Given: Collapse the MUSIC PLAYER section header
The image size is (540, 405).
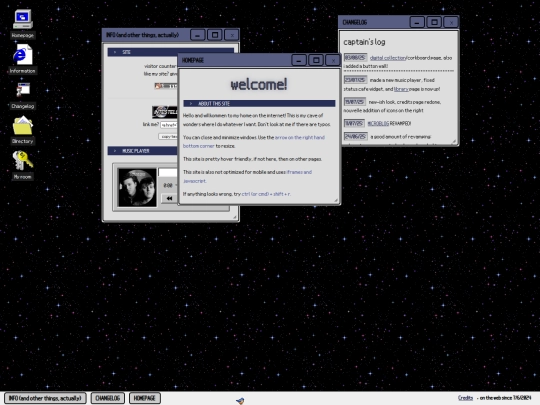Looking at the screenshot, I should (143, 151).
